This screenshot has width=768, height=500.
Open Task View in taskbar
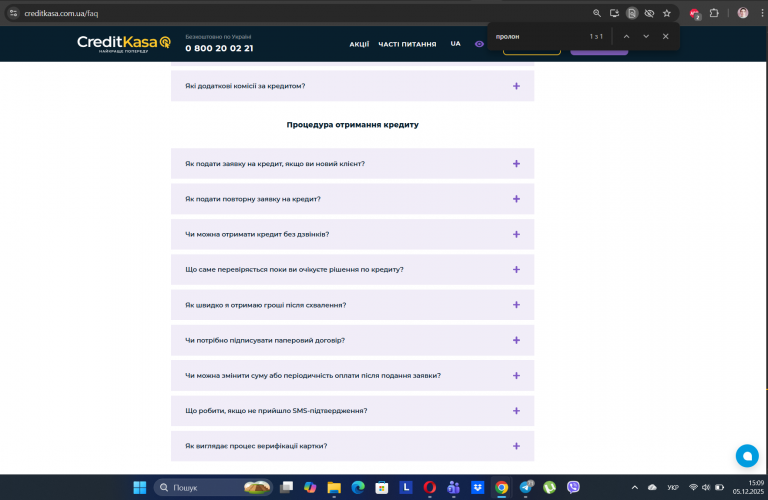pyautogui.click(x=286, y=487)
